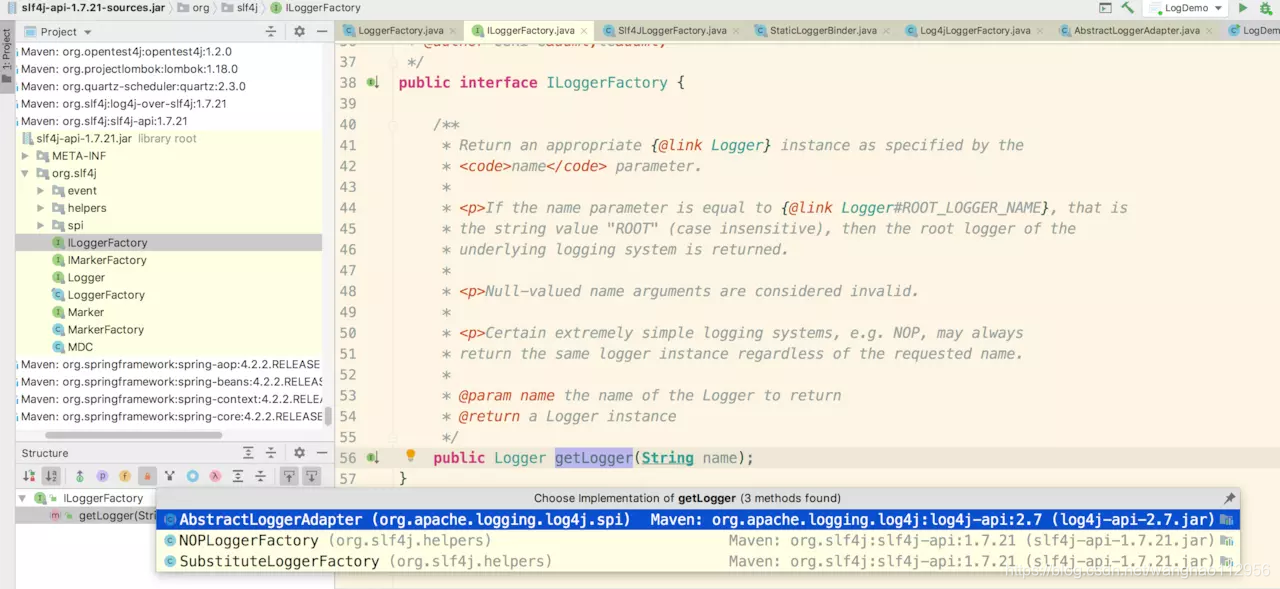Expand the event package

pyautogui.click(x=41, y=191)
